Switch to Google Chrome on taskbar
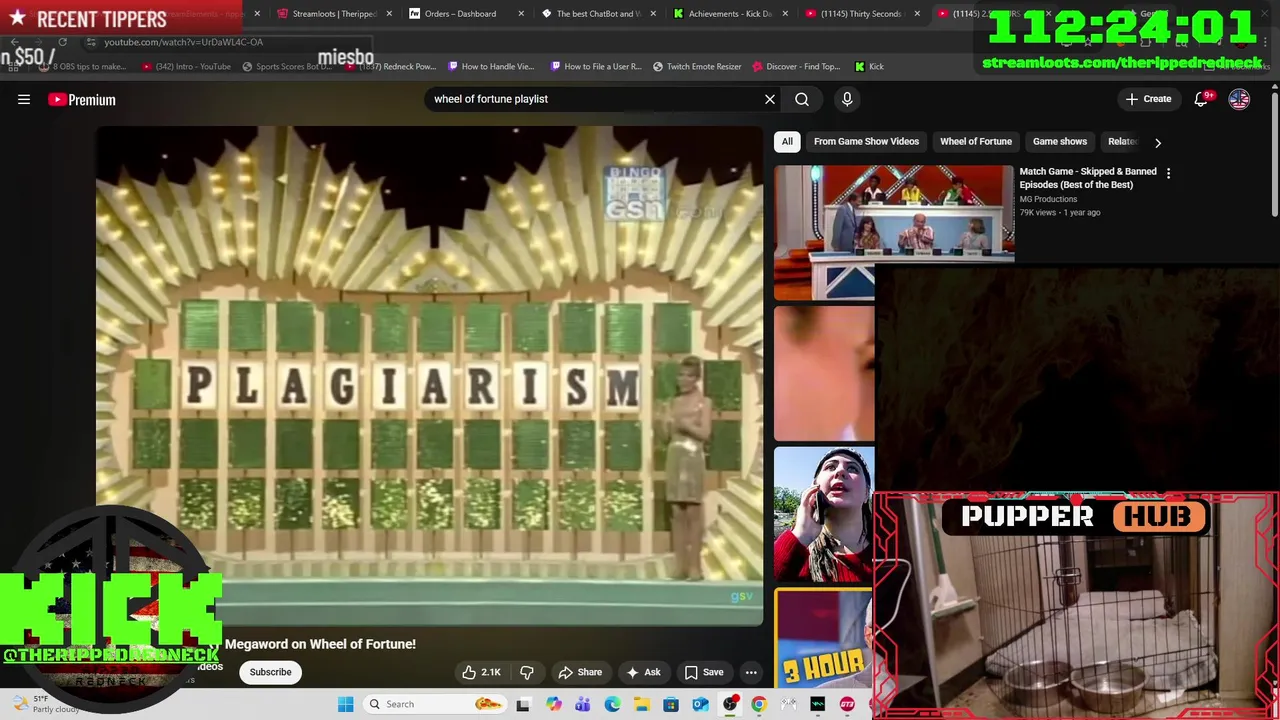 click(759, 704)
